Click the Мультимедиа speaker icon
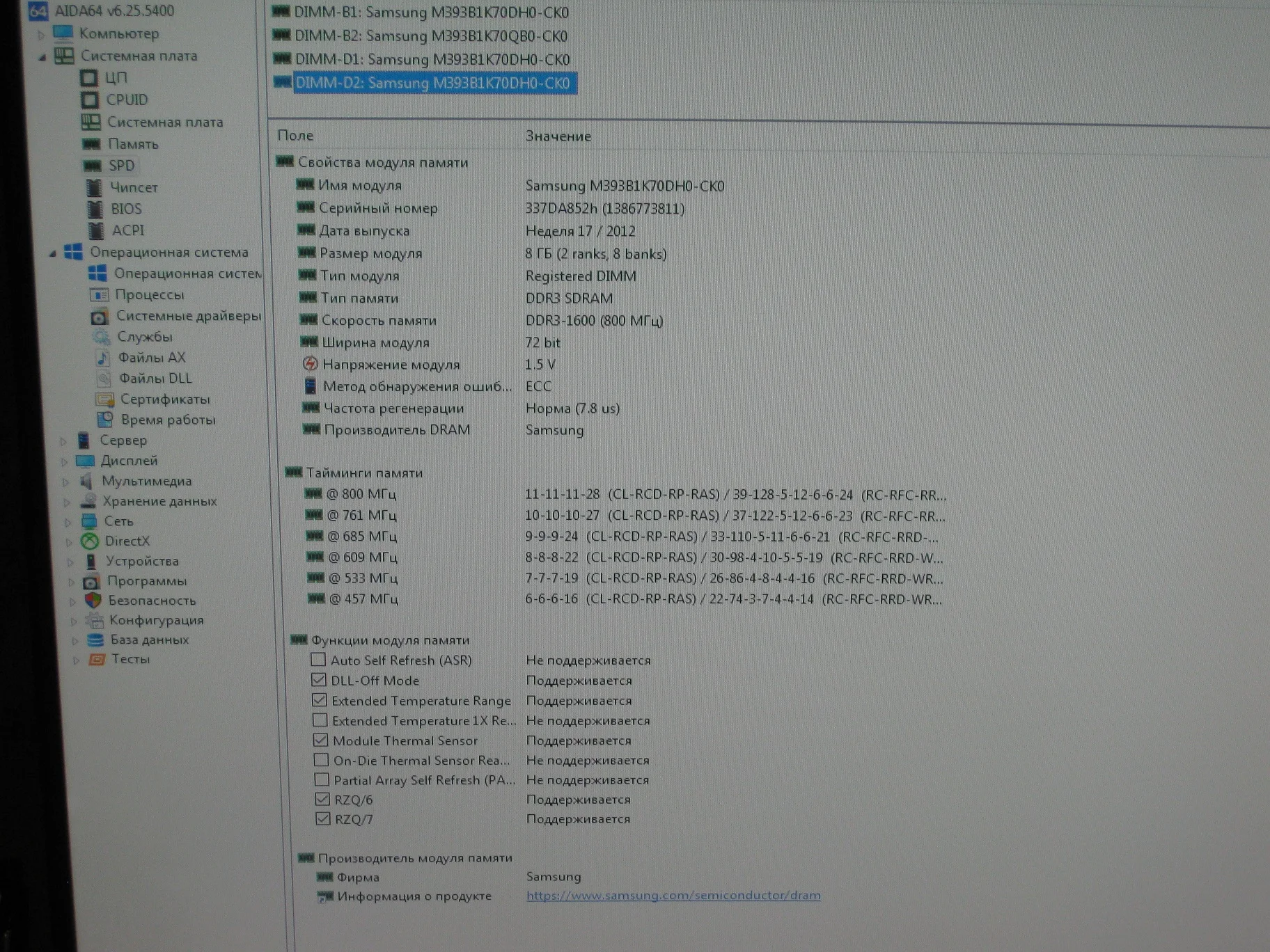1270x952 pixels. pyautogui.click(x=86, y=481)
